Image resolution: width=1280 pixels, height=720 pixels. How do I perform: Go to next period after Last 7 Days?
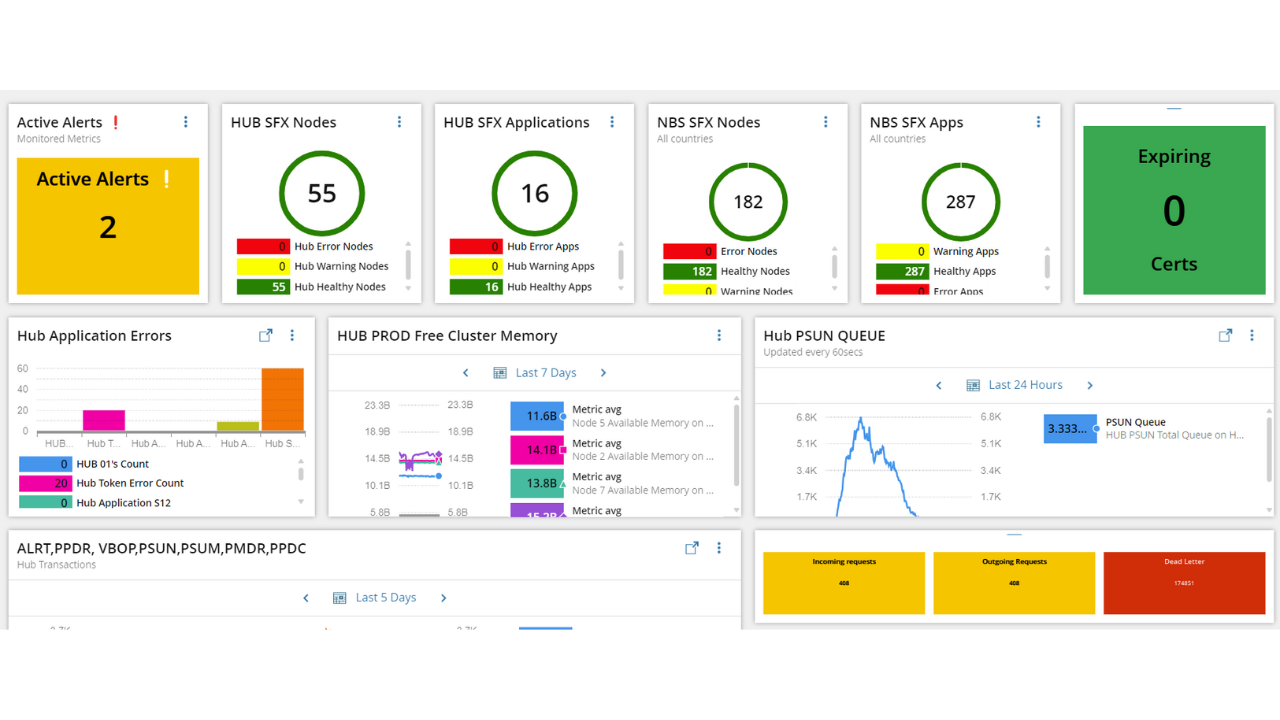coord(603,373)
